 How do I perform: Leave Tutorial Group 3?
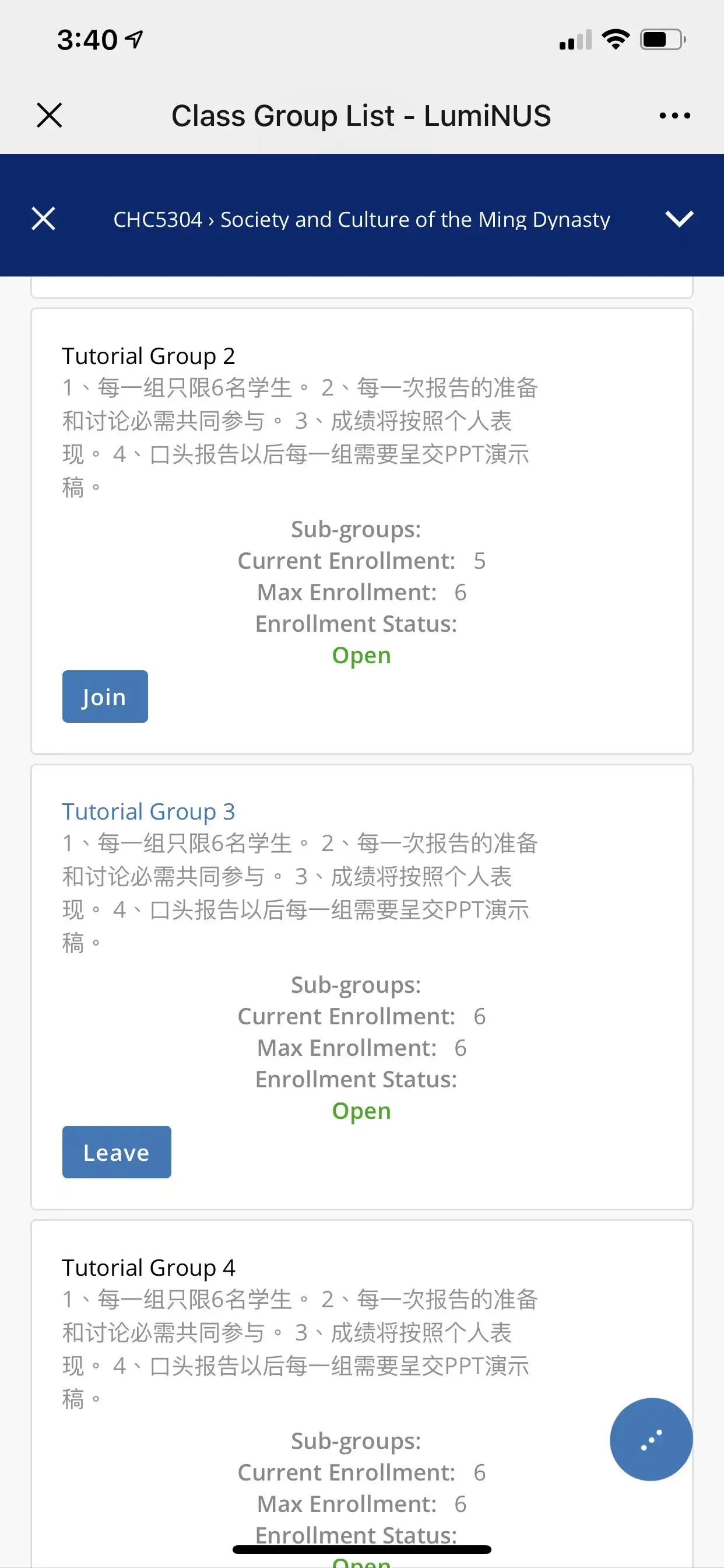[116, 1151]
